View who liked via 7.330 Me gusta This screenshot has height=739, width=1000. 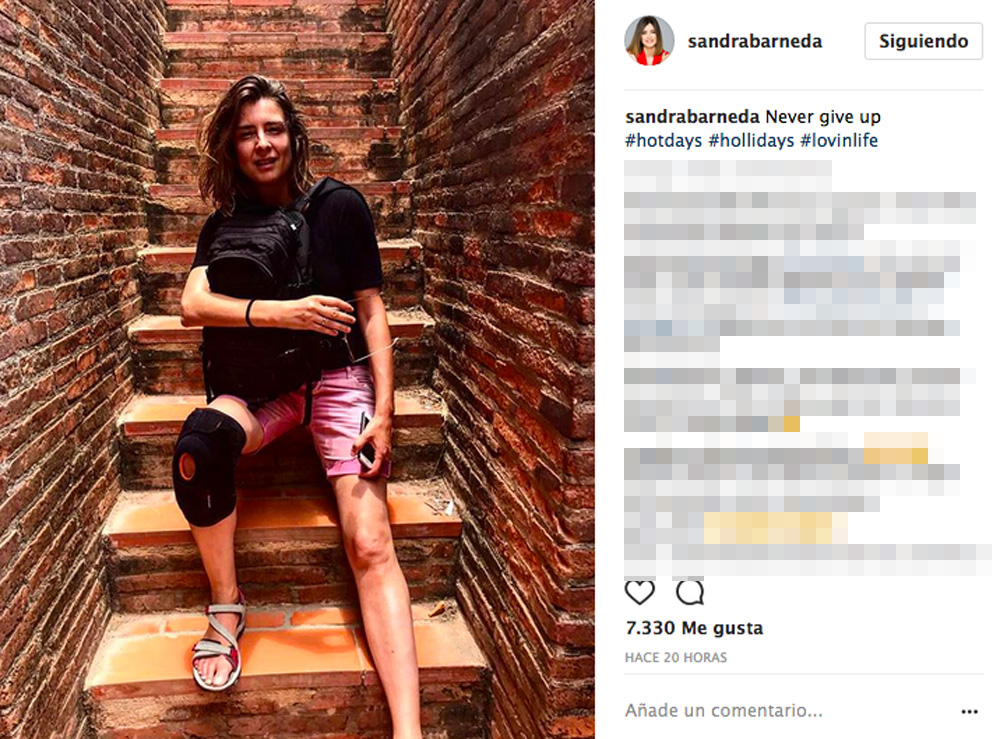[694, 628]
